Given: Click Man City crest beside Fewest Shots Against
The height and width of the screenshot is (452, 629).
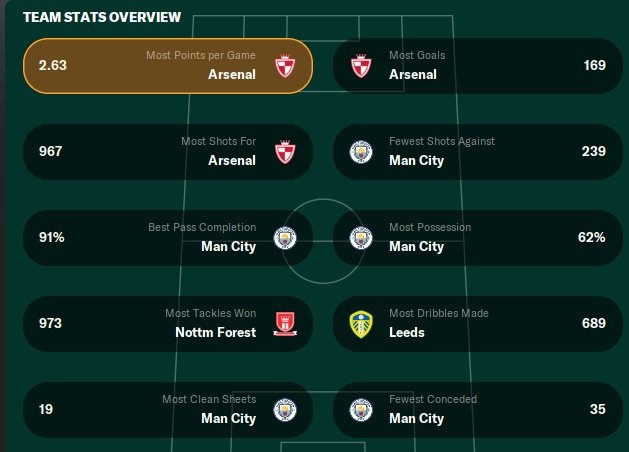Looking at the screenshot, I should click(360, 152).
